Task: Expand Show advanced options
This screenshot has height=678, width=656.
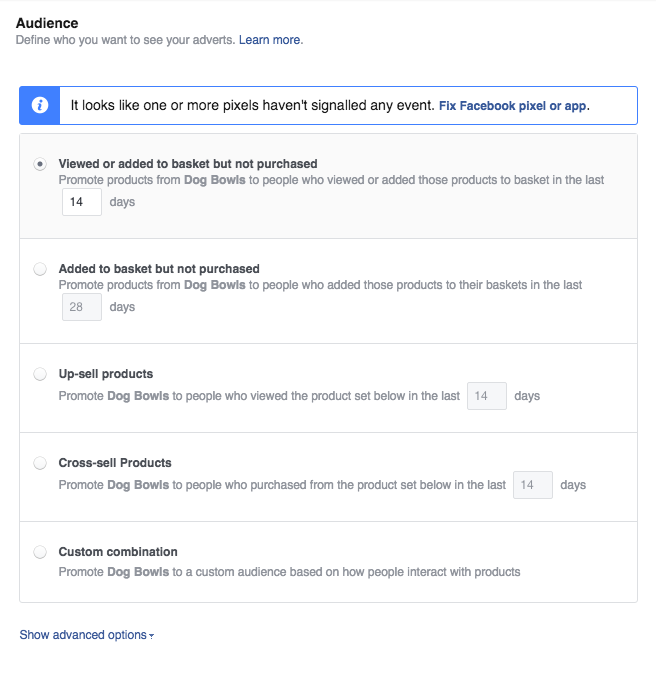Action: pos(86,635)
